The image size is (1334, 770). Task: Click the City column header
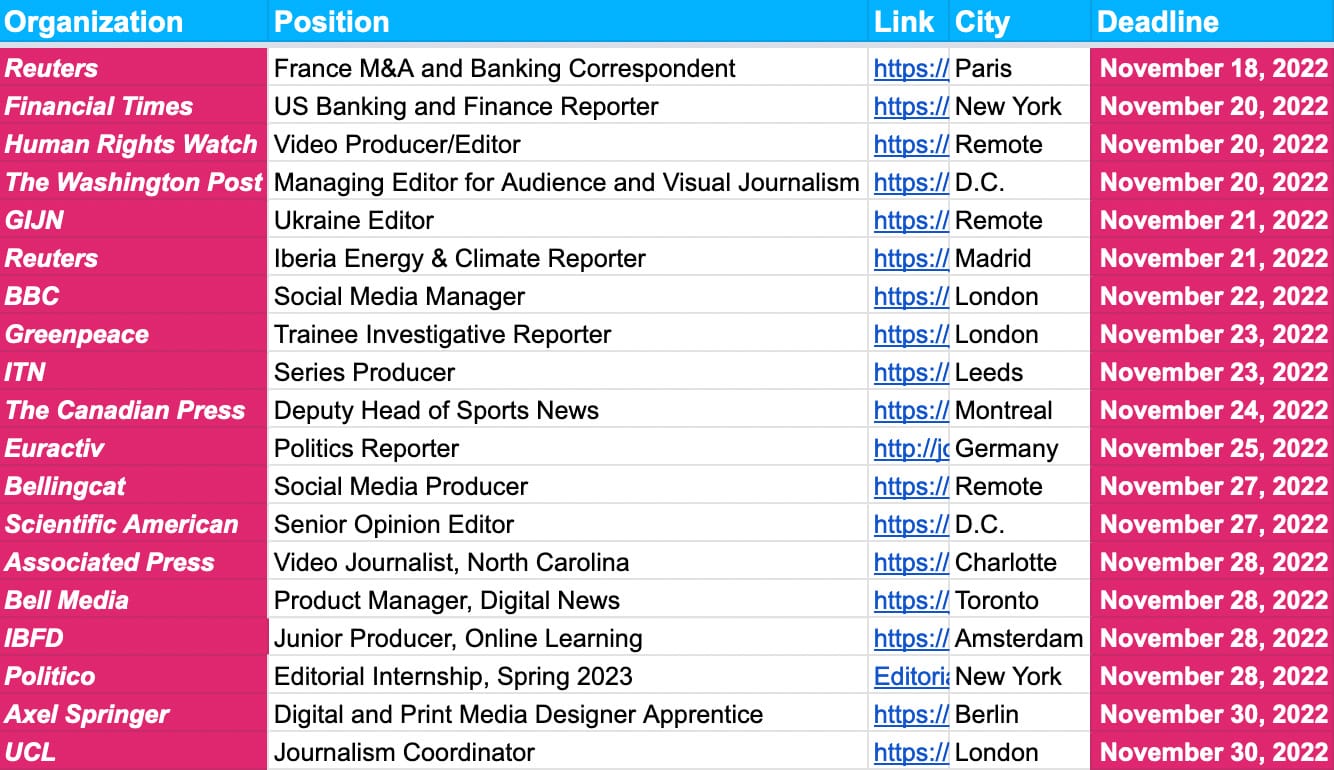(x=982, y=22)
